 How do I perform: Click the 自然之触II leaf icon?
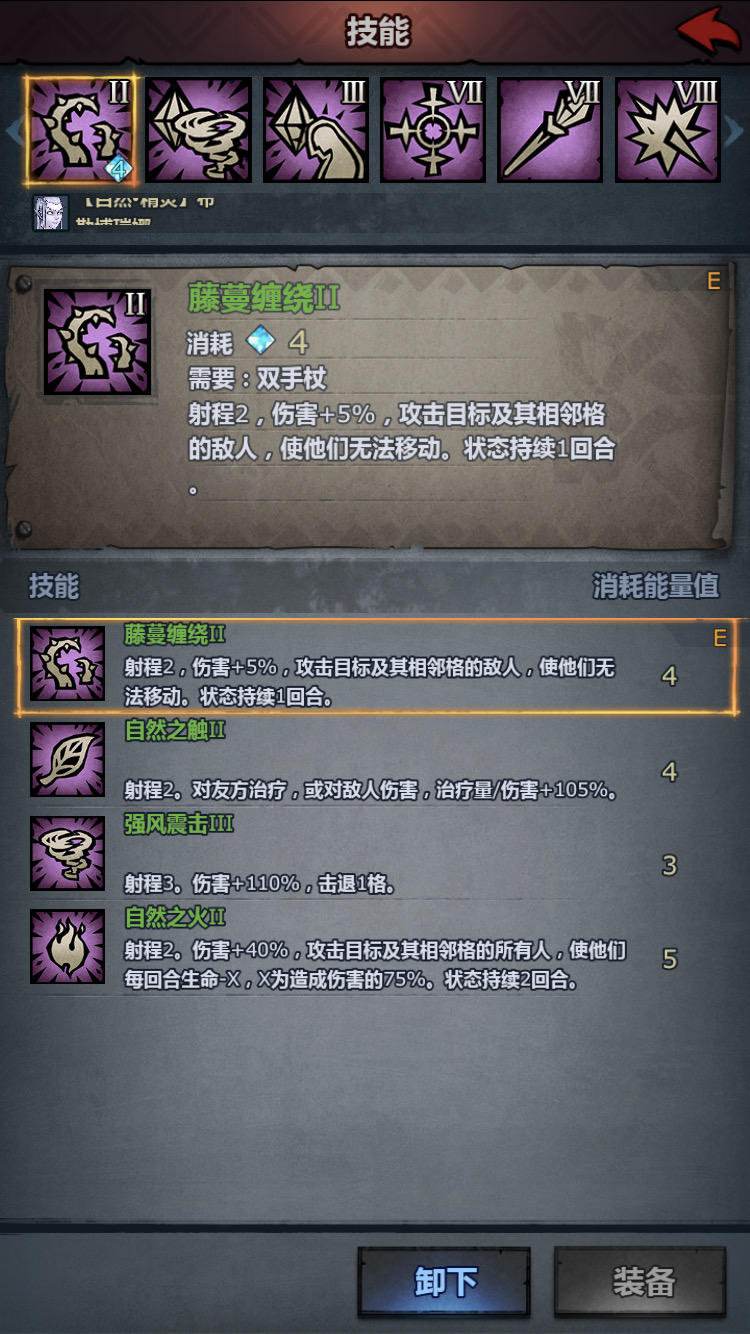point(68,759)
